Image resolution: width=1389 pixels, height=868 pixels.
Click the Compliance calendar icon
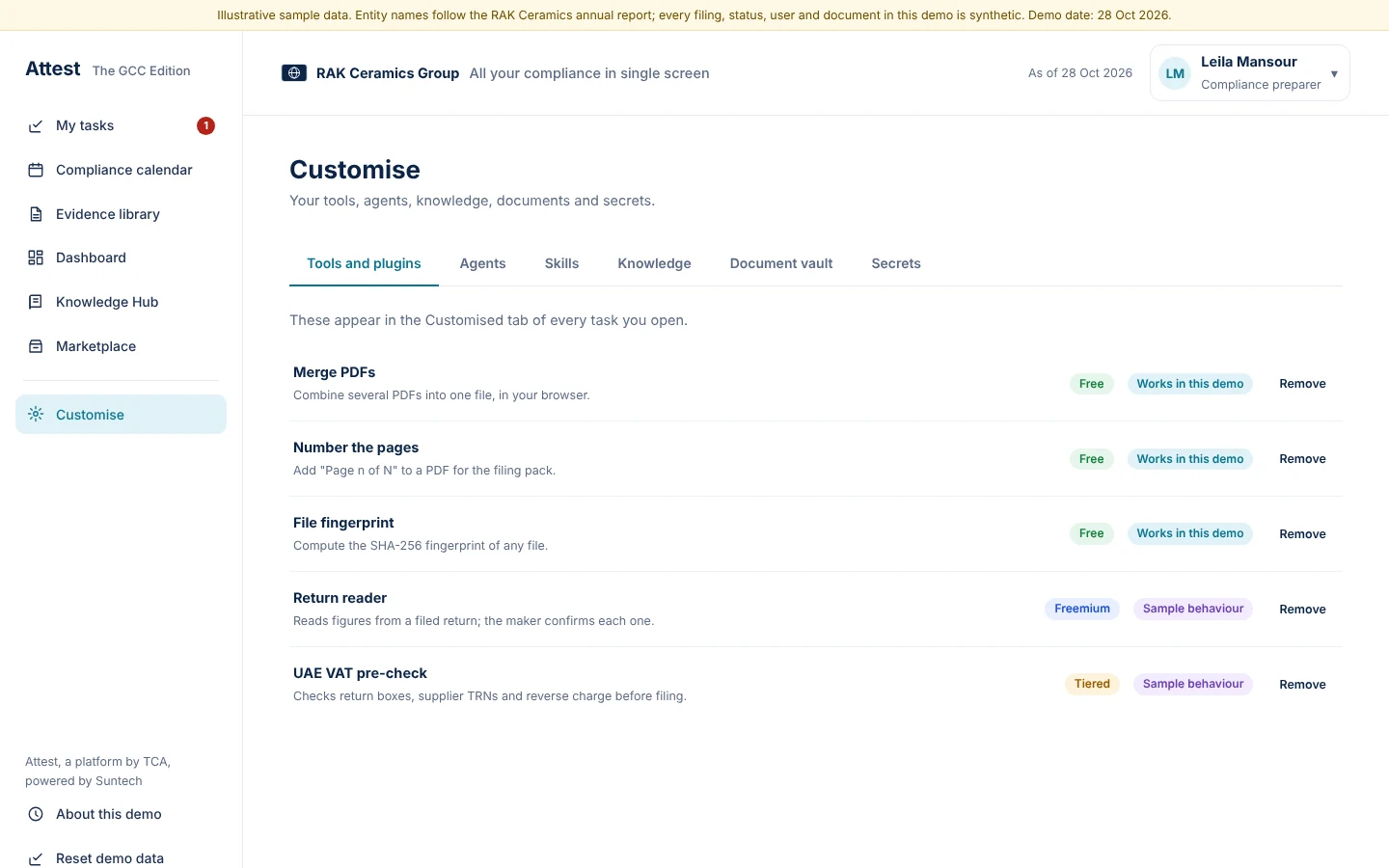[x=36, y=171]
